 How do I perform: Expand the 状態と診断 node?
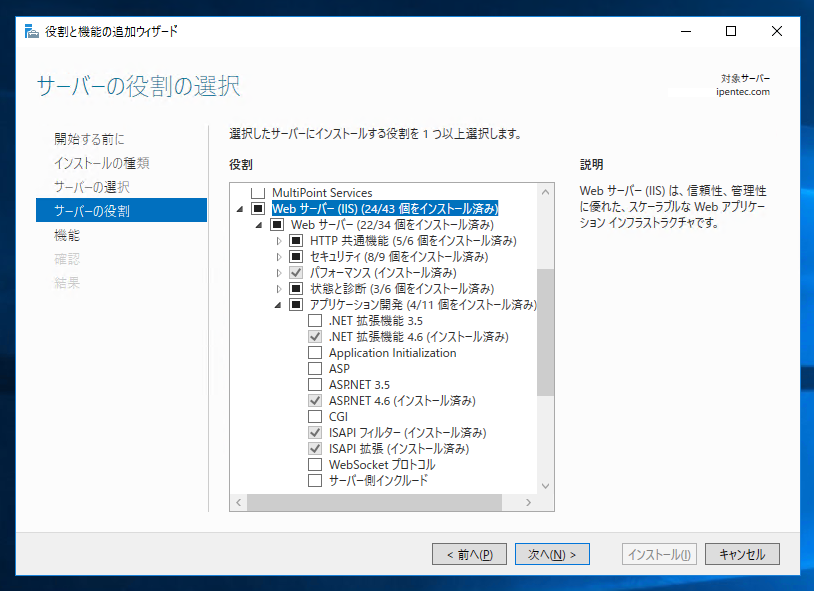point(279,289)
